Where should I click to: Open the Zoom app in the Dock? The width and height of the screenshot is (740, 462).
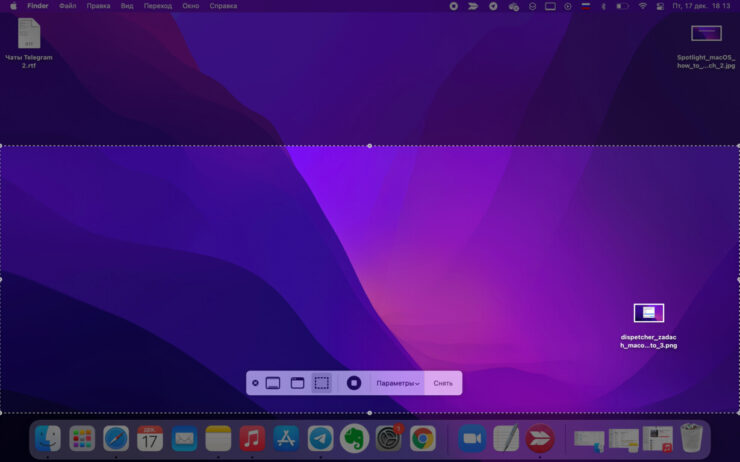472,438
